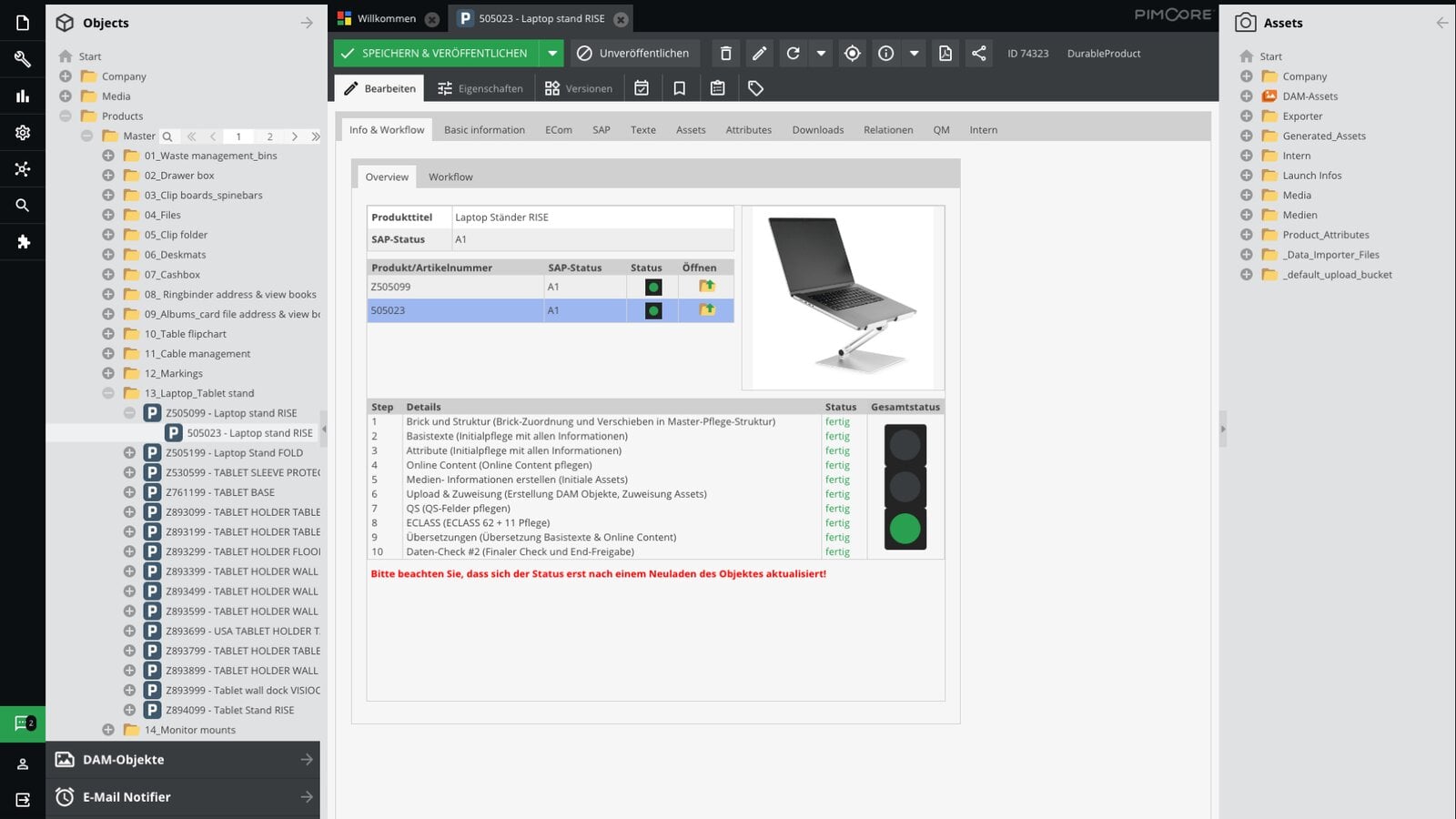This screenshot has width=1456, height=819.
Task: Click the reload object icon
Action: [x=794, y=54]
